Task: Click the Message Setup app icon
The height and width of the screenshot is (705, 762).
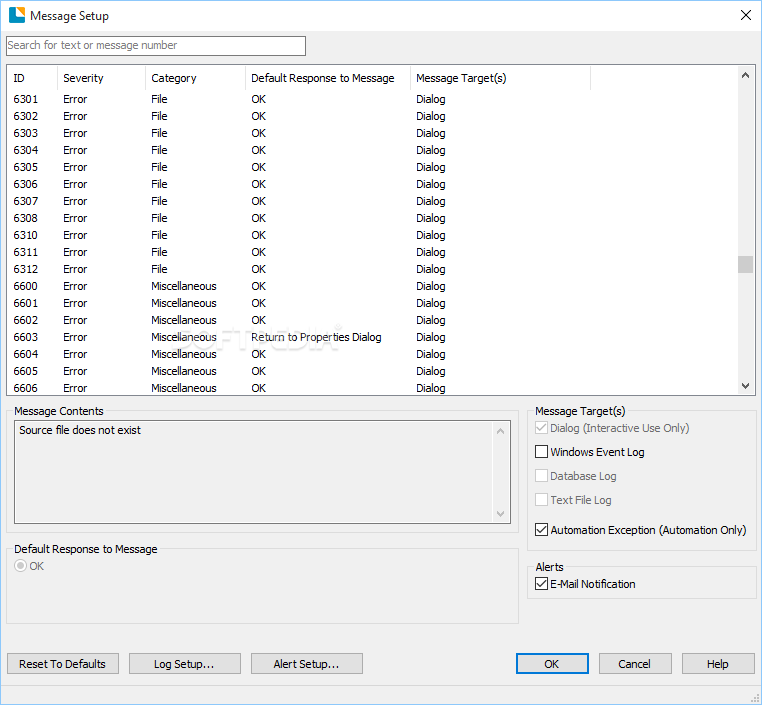Action: [17, 16]
